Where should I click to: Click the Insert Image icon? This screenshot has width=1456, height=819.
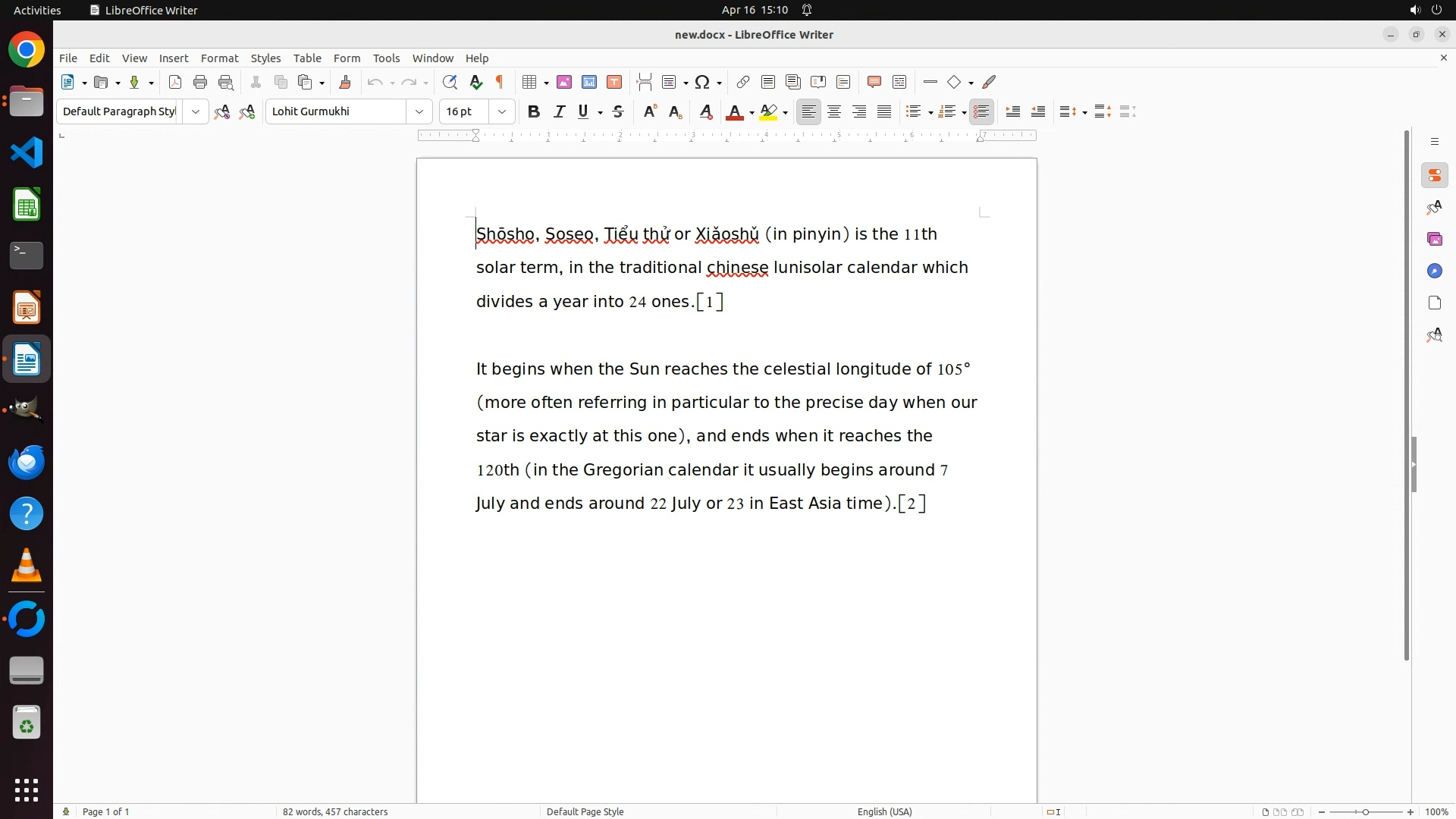coord(563,82)
